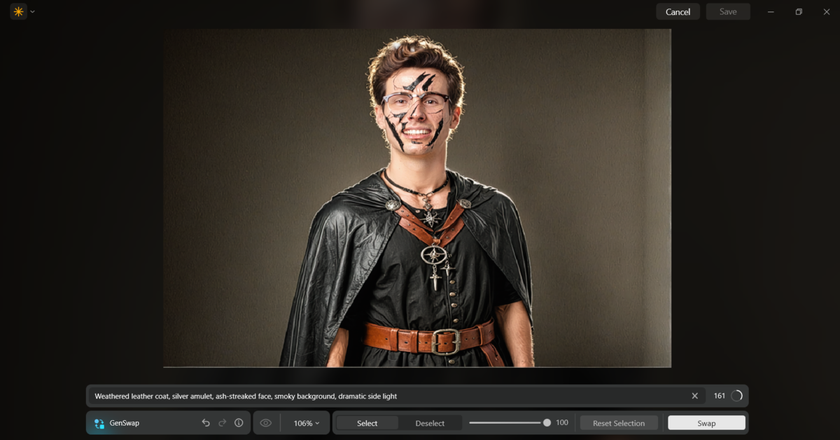This screenshot has height=440, width=840.
Task: Maximize the application window
Action: (799, 12)
